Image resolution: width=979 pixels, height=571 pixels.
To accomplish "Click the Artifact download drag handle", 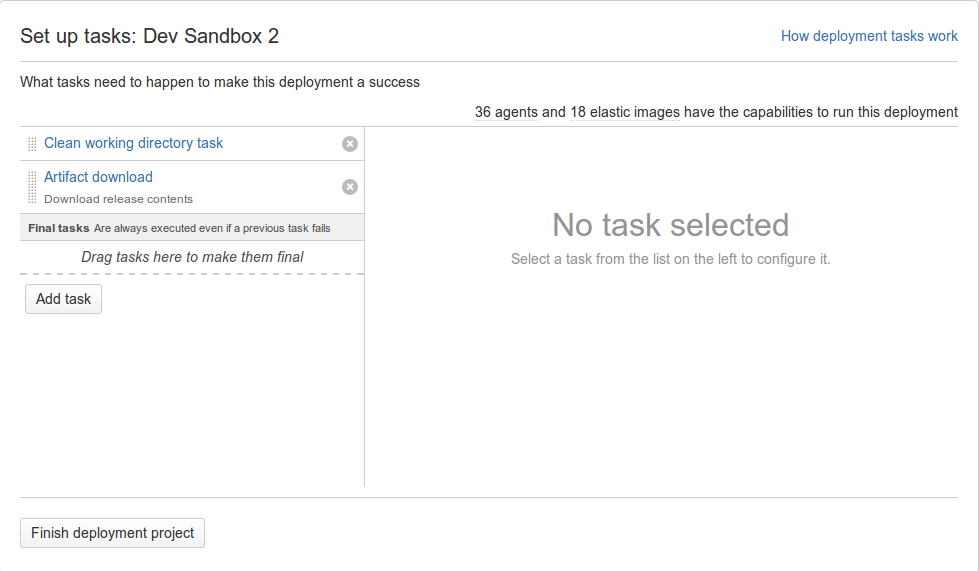I will (x=32, y=187).
